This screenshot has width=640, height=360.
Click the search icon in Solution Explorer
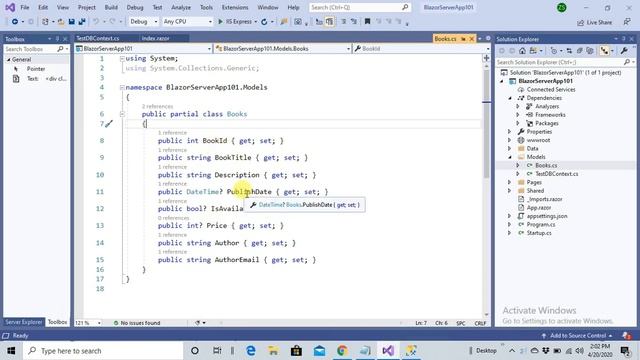[x=627, y=62]
